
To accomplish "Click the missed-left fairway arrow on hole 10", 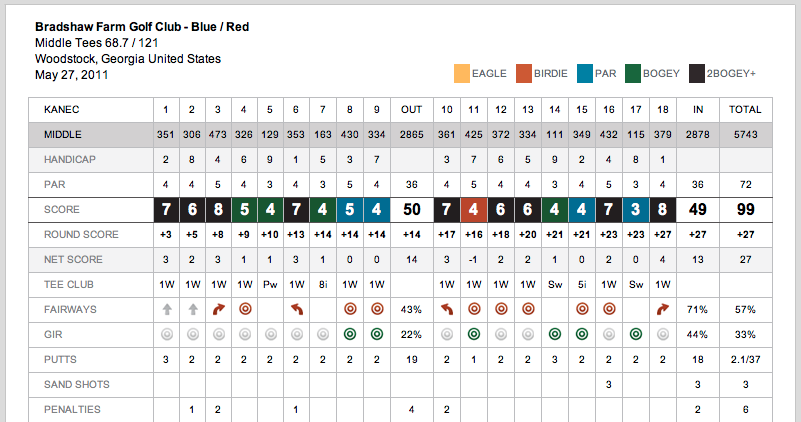I will tap(447, 309).
